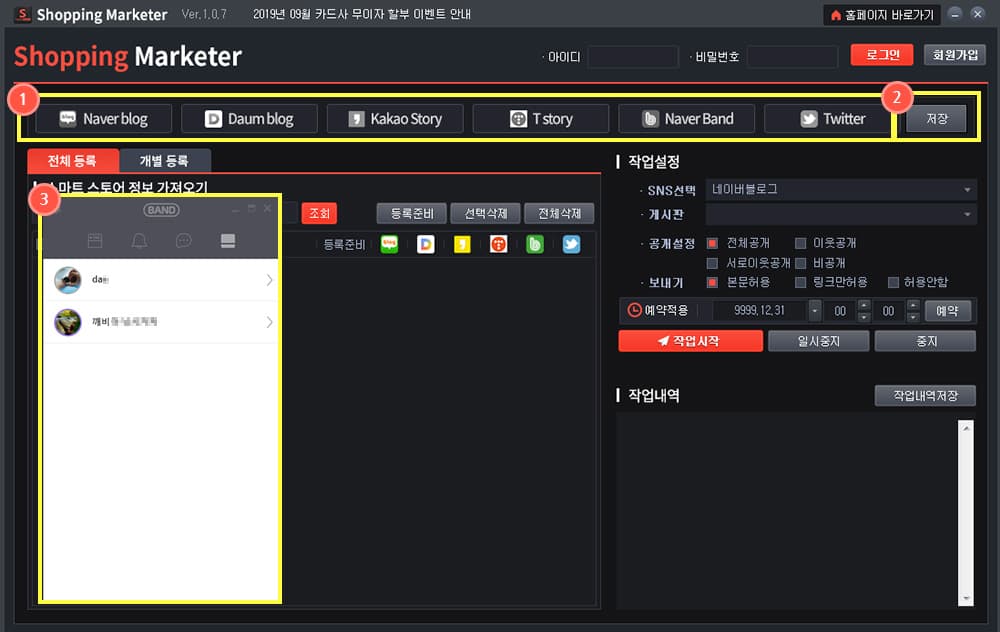Image resolution: width=1000 pixels, height=632 pixels.
Task: Click the red 조회 button
Action: pyautogui.click(x=320, y=213)
